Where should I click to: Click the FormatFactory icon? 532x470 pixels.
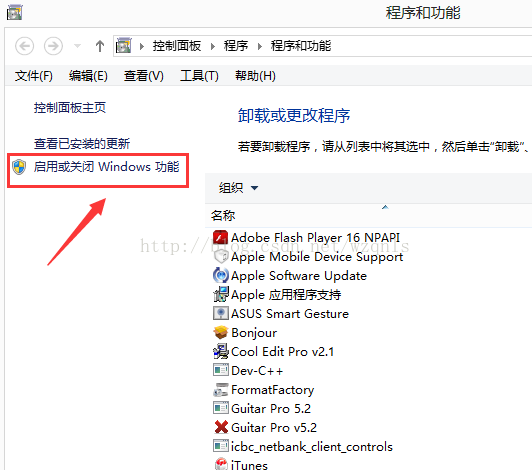221,389
